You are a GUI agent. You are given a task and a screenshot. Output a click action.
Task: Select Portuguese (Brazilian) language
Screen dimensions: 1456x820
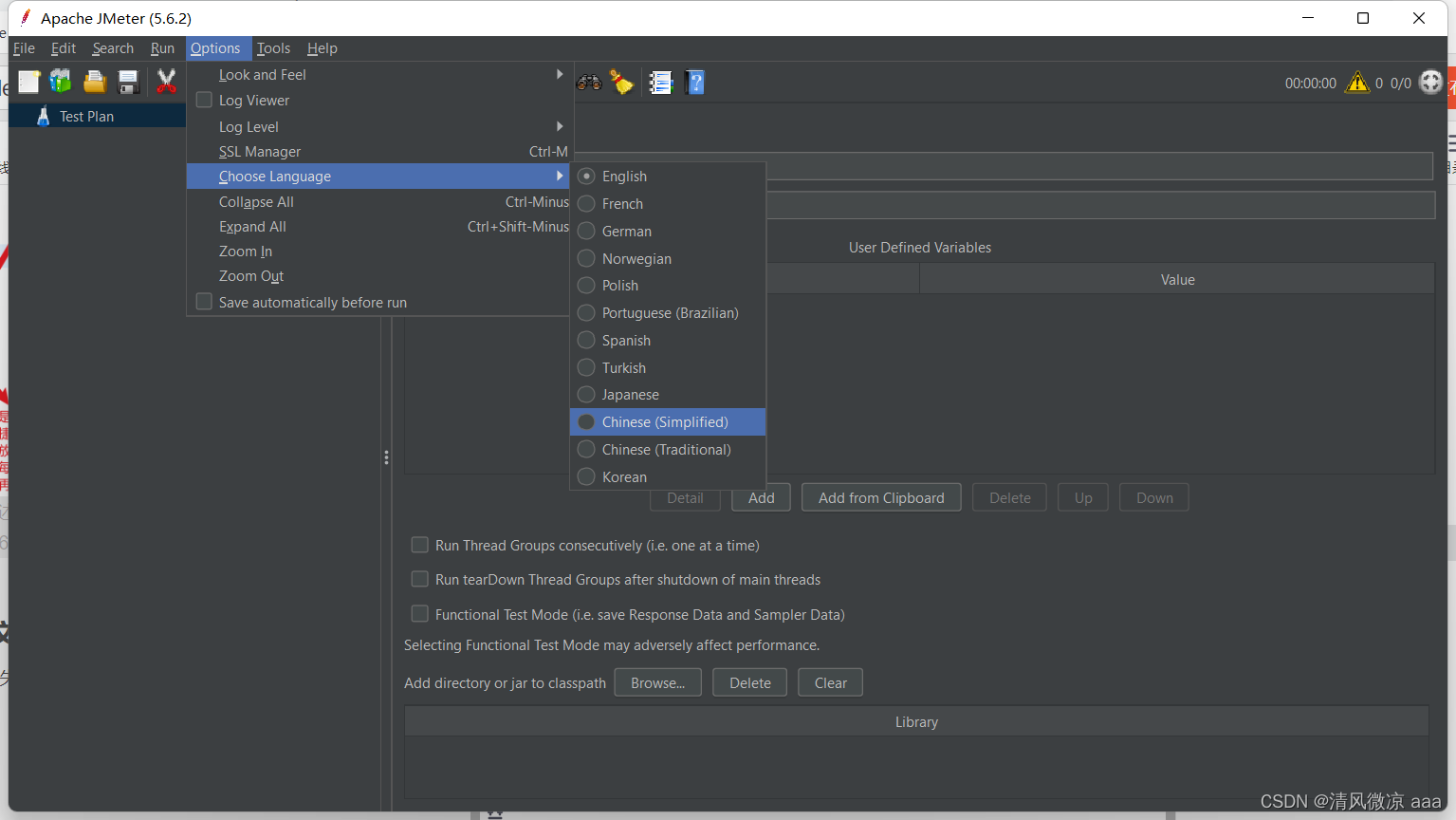668,313
